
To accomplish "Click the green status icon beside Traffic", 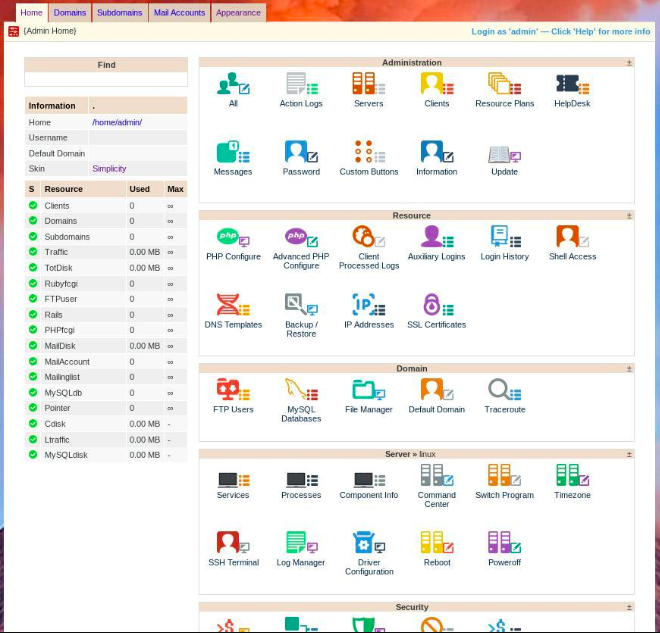I will (x=33, y=252).
